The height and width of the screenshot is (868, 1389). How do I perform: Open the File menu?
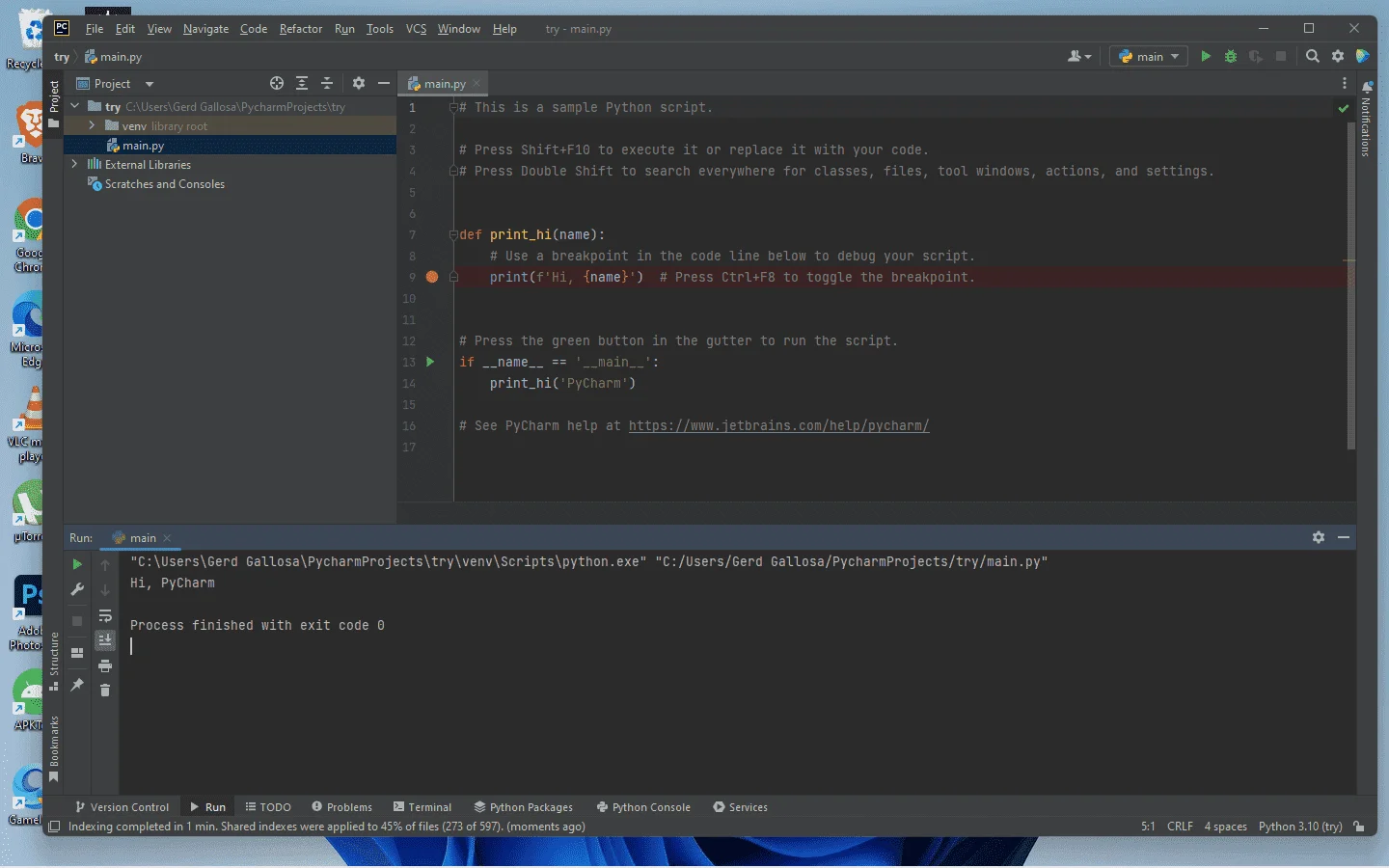tap(95, 29)
